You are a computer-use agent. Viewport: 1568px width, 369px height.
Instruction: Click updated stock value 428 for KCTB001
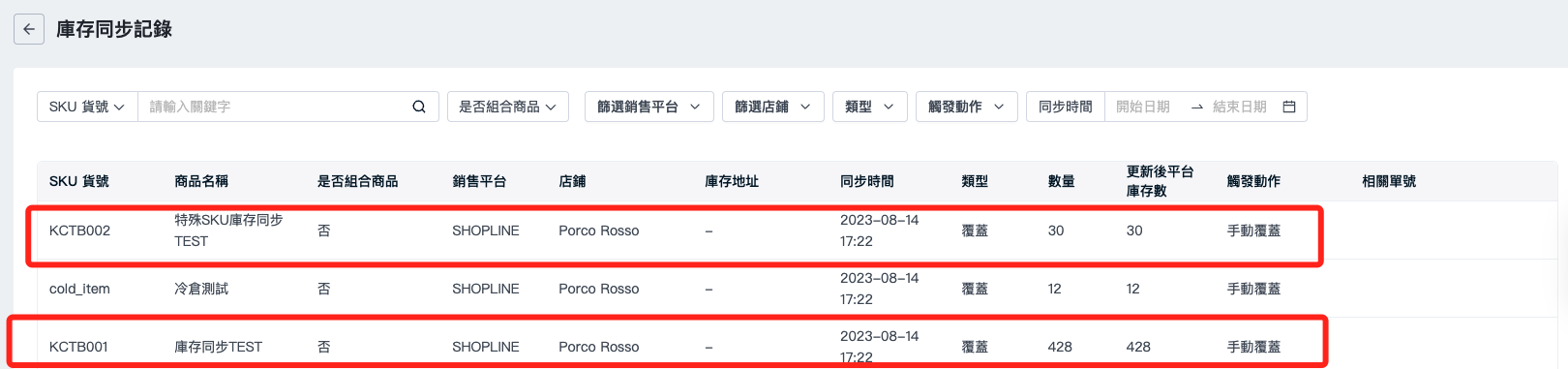(1138, 347)
